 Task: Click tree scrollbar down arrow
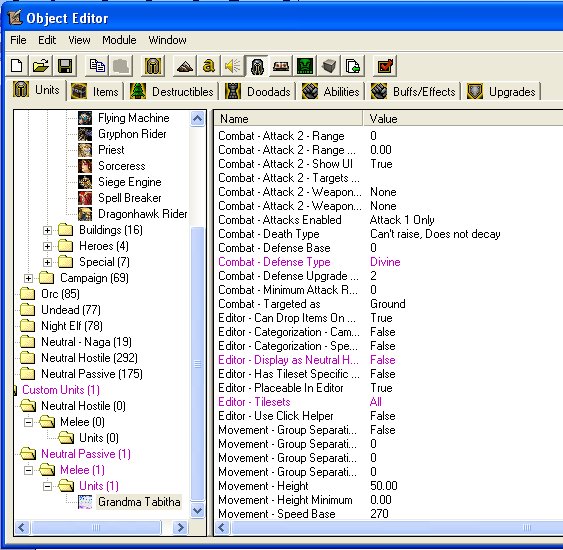pyautogui.click(x=197, y=510)
